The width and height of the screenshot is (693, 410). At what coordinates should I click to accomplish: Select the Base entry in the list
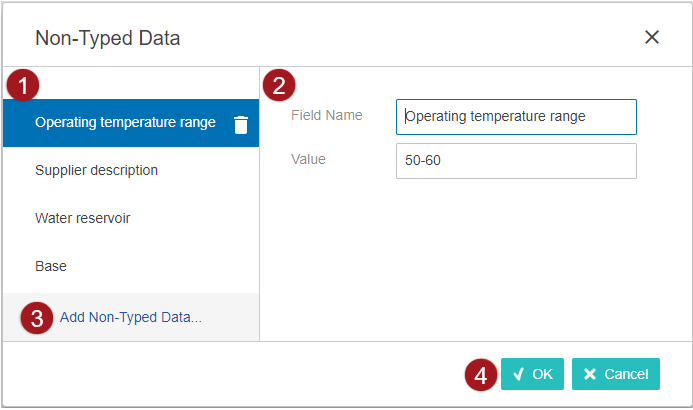(x=131, y=266)
